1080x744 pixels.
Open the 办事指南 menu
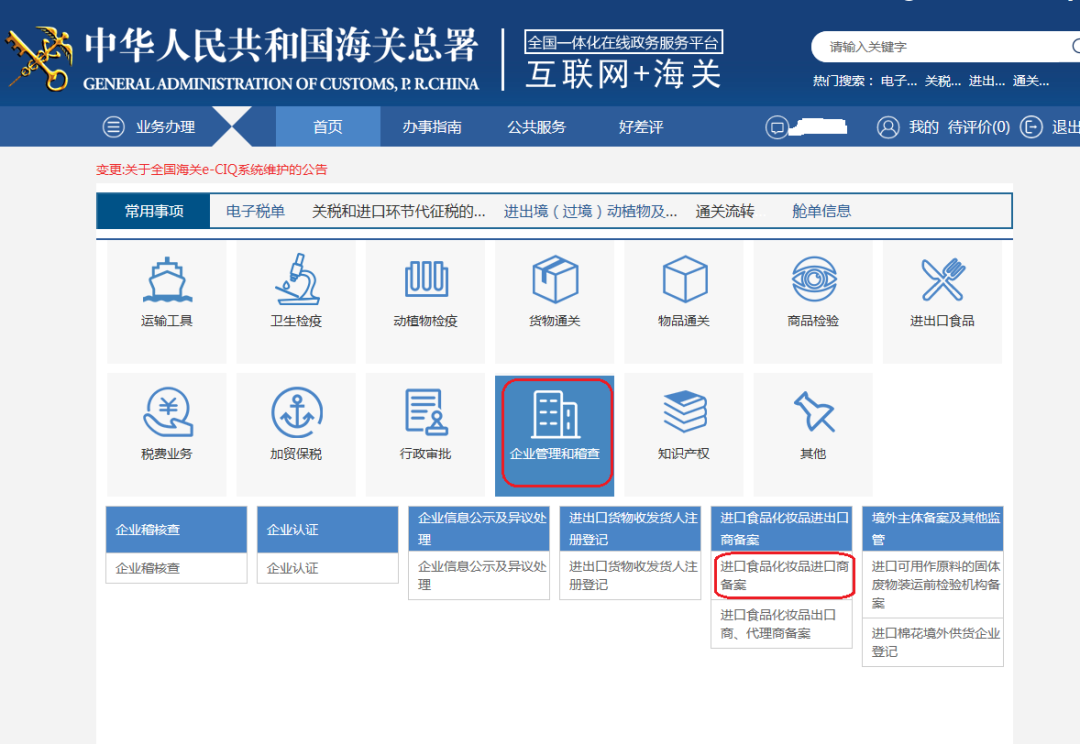point(432,127)
